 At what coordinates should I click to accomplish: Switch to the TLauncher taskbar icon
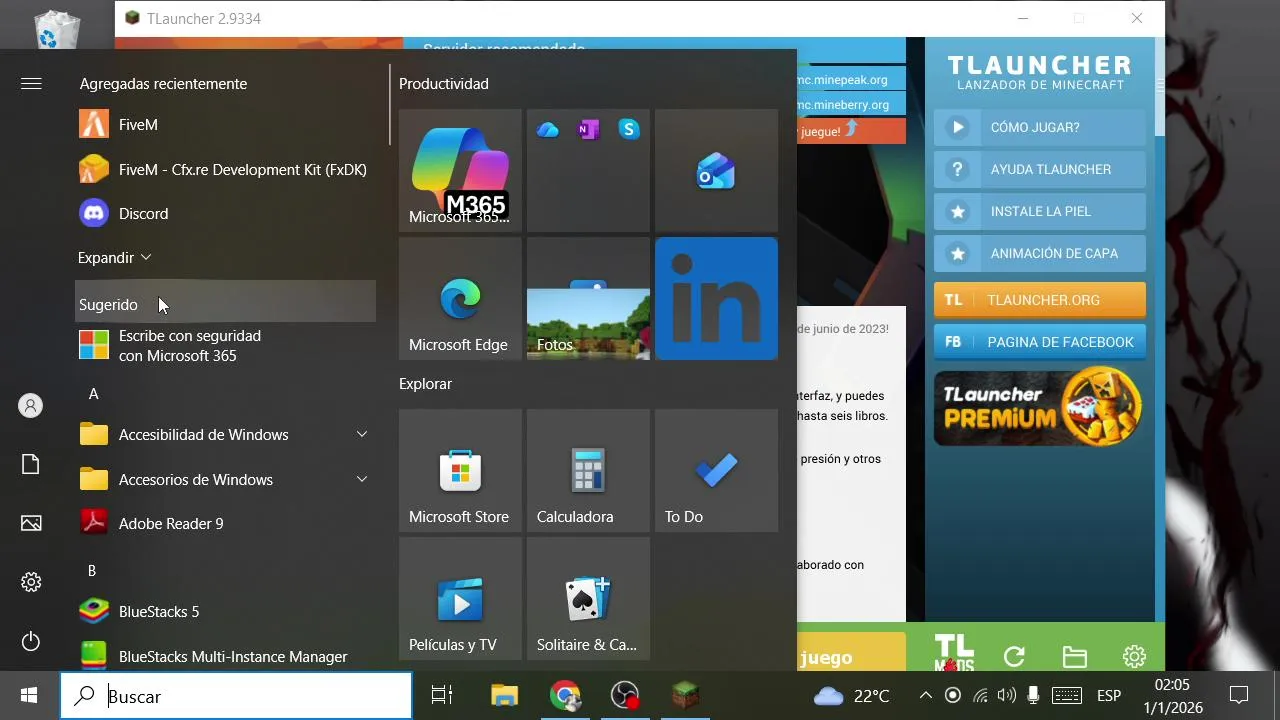tap(685, 696)
